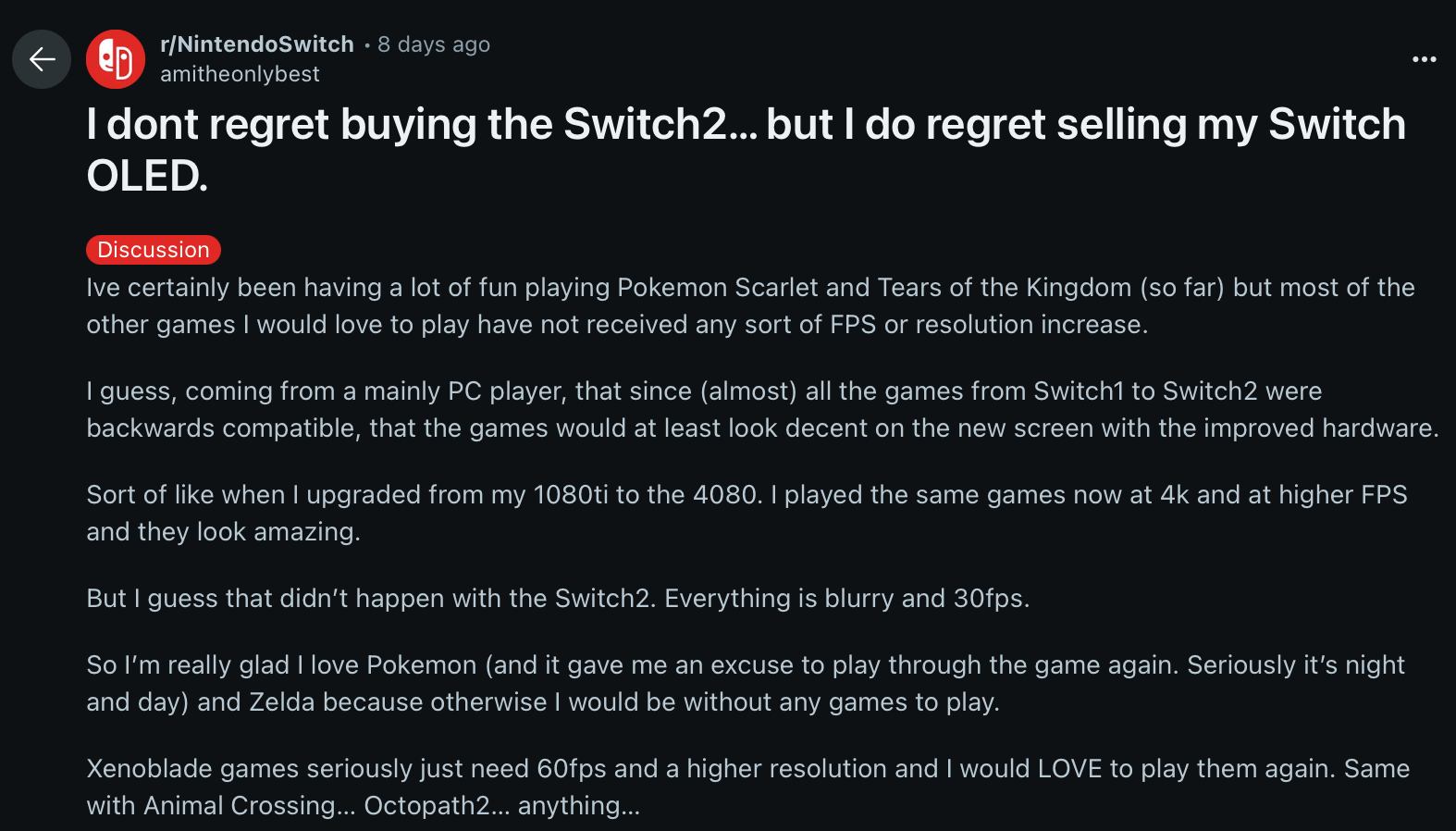1456x831 pixels.
Task: Filter by the red Discussion flair
Action: point(154,250)
